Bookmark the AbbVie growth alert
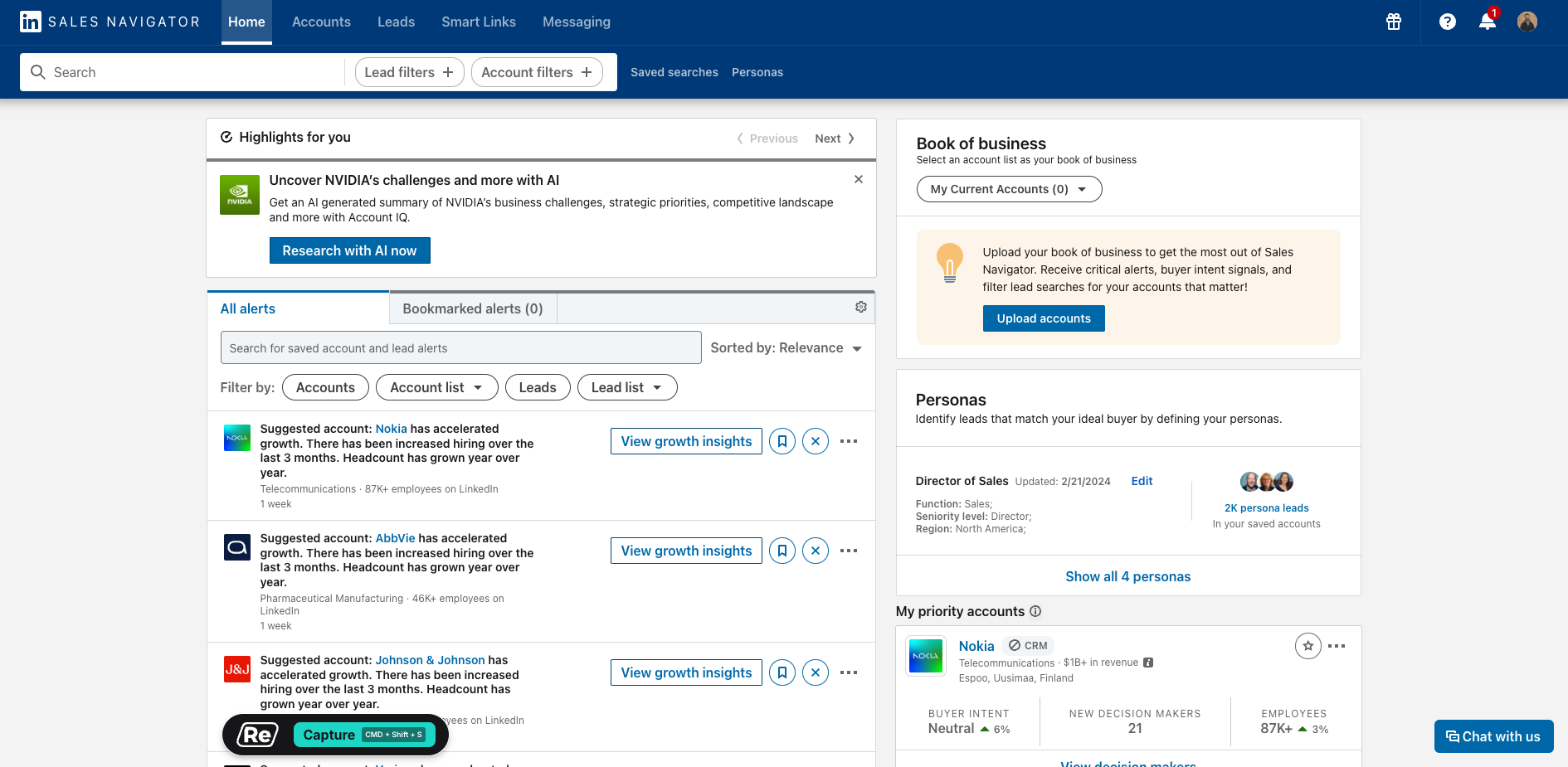Viewport: 1568px width, 767px height. 782,551
